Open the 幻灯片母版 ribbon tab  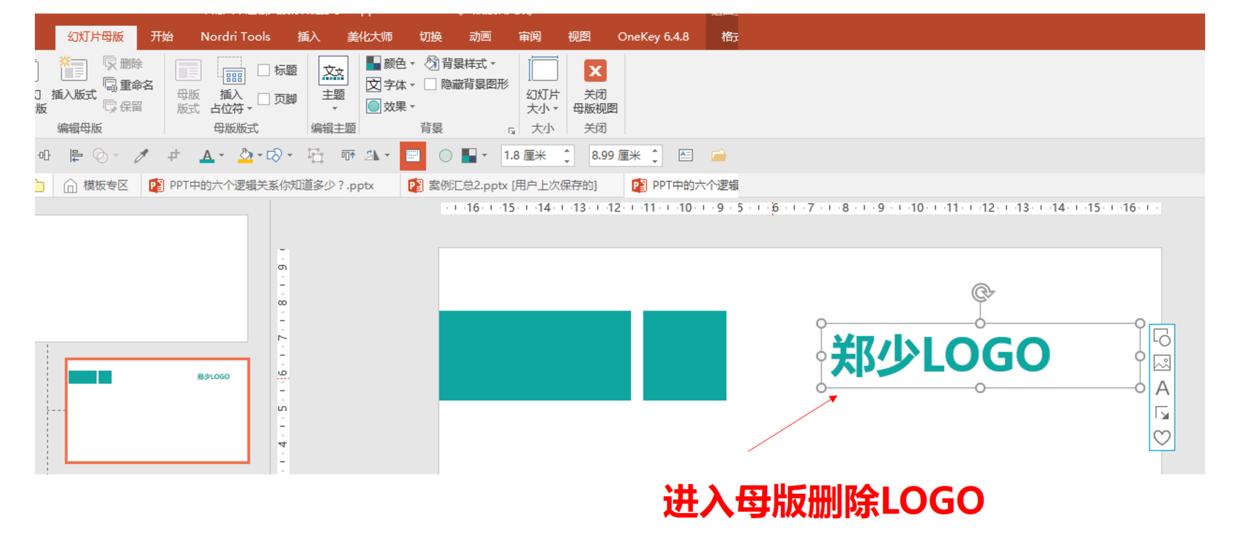[95, 36]
